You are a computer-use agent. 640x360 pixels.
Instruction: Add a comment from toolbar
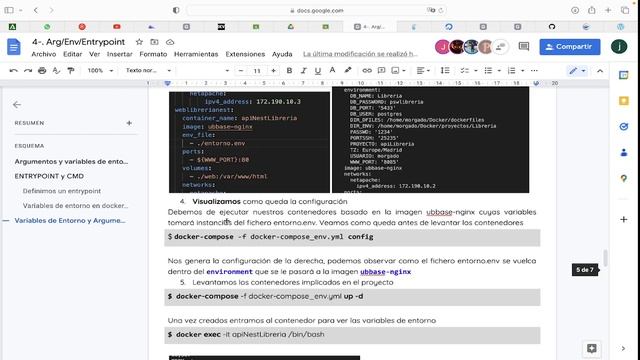coord(381,71)
